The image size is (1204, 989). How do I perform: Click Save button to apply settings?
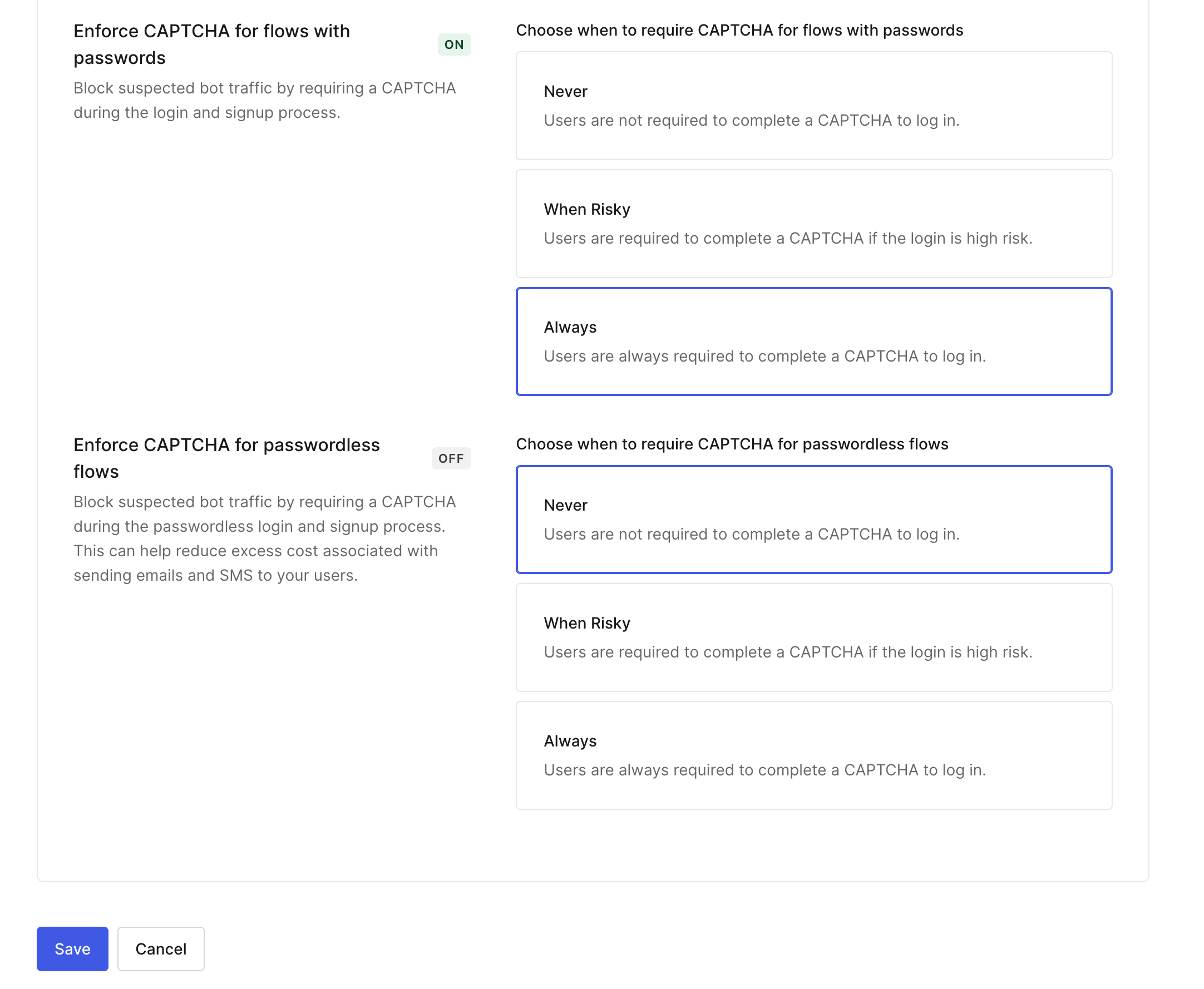click(72, 948)
